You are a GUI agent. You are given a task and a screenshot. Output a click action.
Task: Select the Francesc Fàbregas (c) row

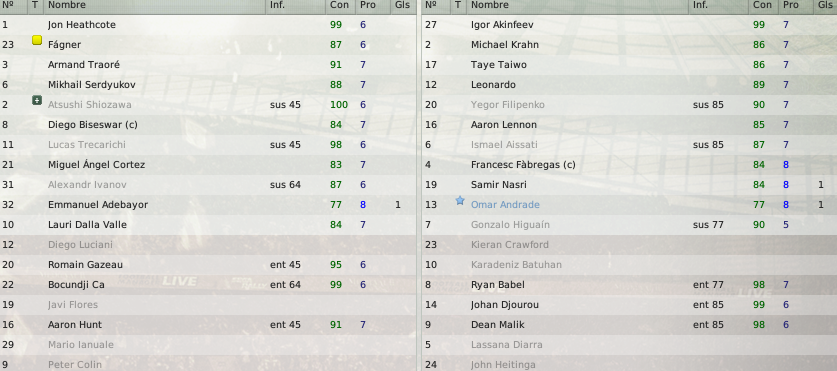point(629,165)
